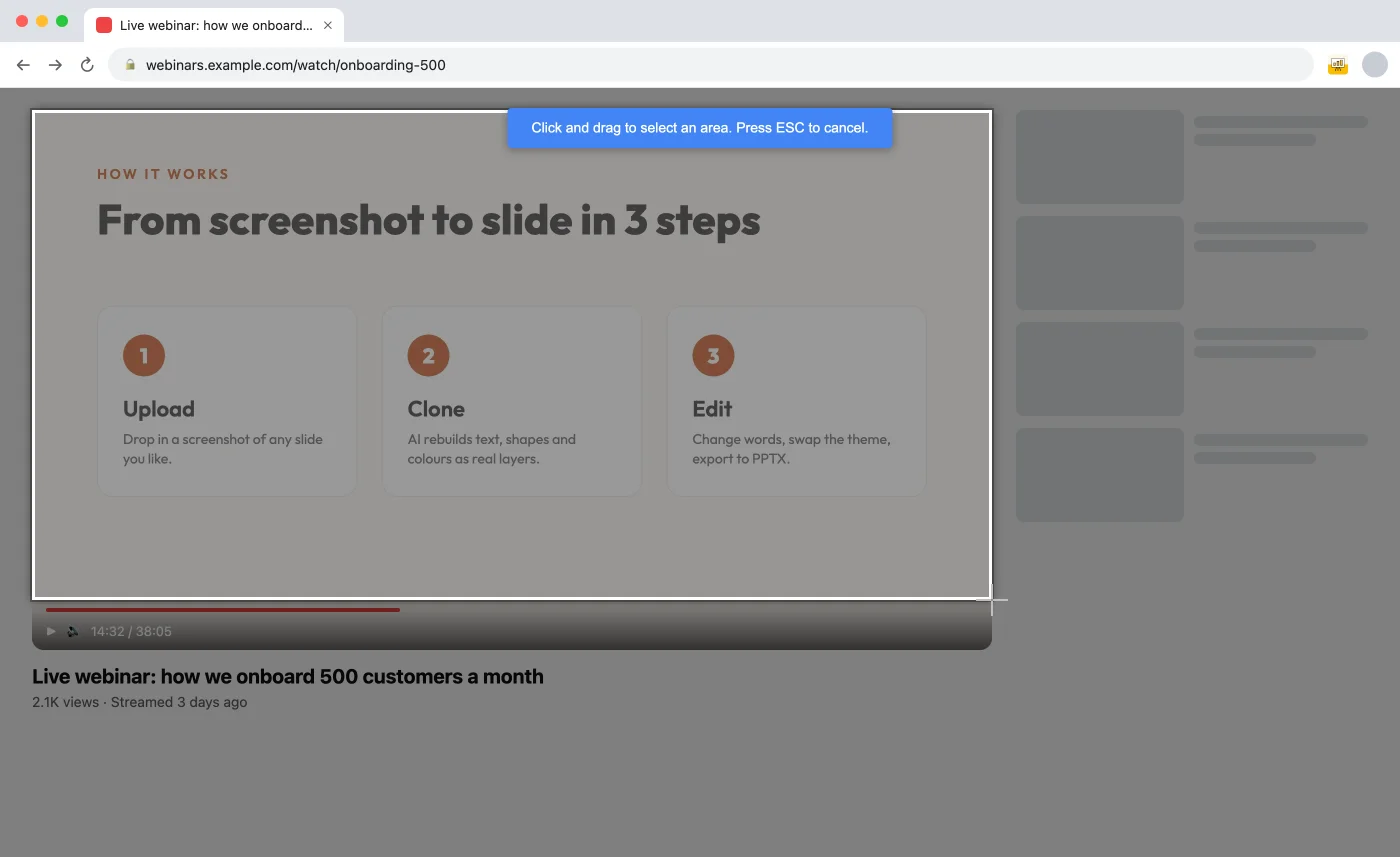Open the yellow presentation-chart extension icon
Image resolution: width=1400 pixels, height=857 pixels.
click(1338, 65)
